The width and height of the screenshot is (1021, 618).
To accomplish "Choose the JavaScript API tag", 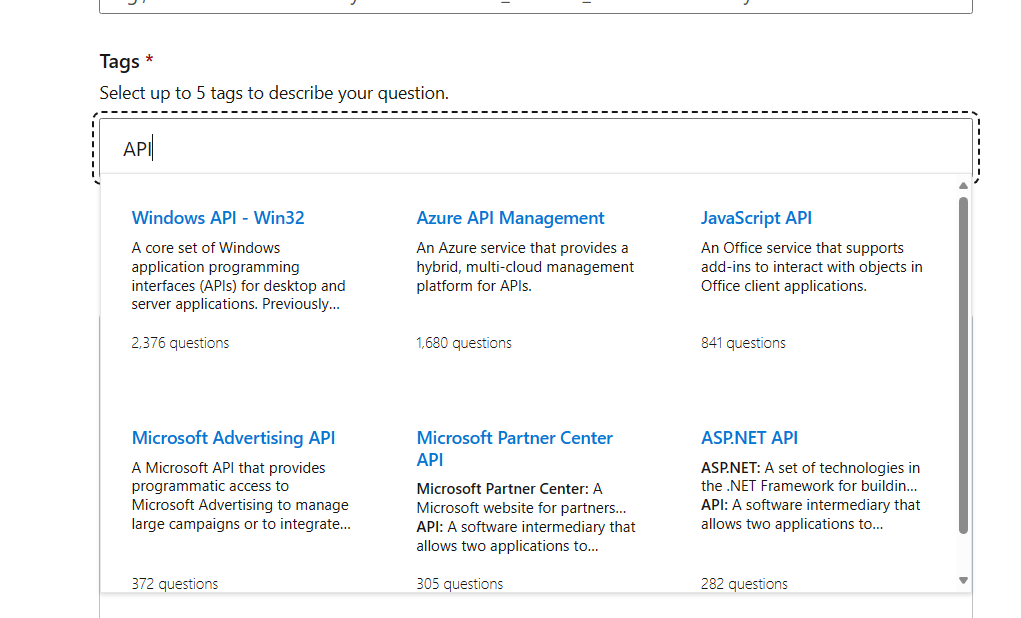I will 756,218.
